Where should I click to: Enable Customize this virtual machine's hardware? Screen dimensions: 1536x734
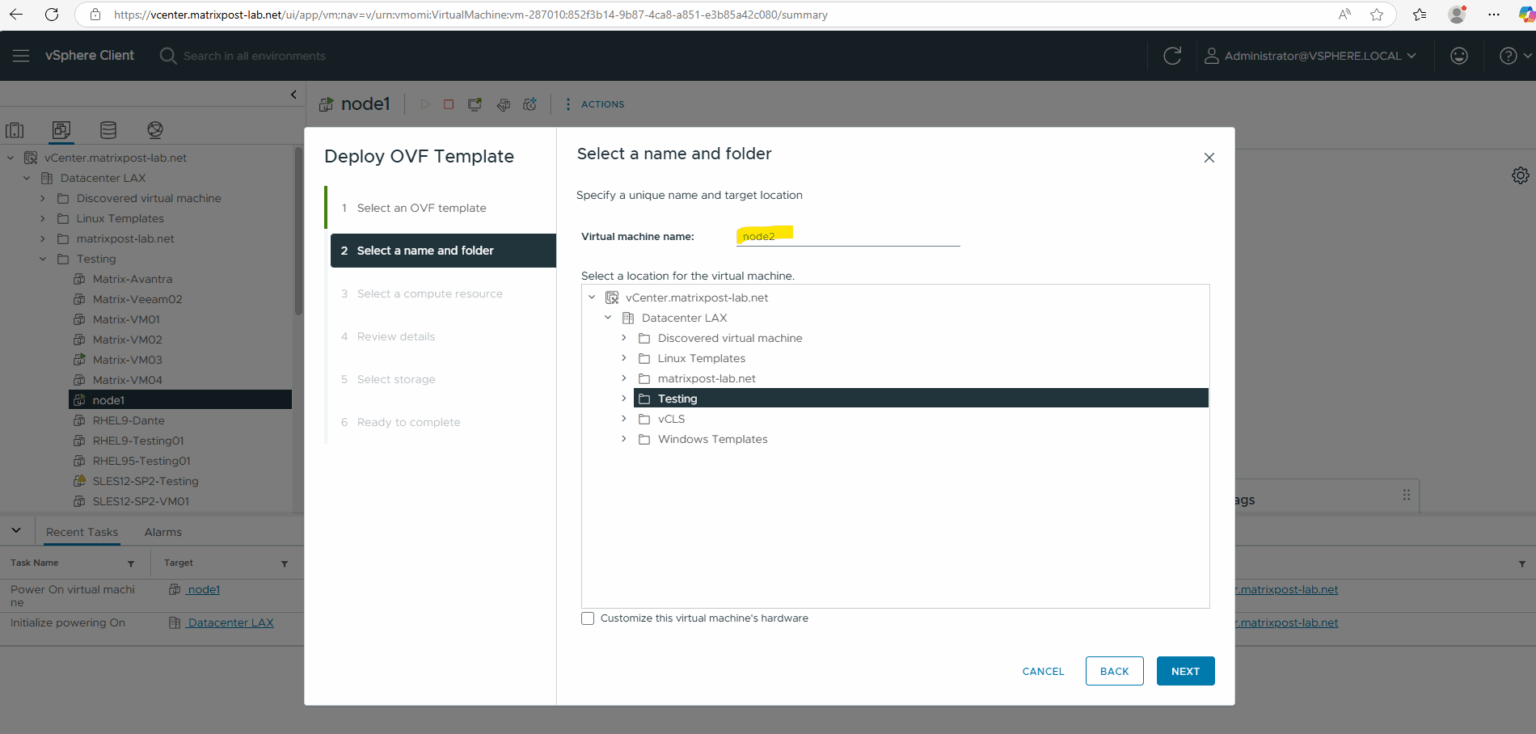588,618
